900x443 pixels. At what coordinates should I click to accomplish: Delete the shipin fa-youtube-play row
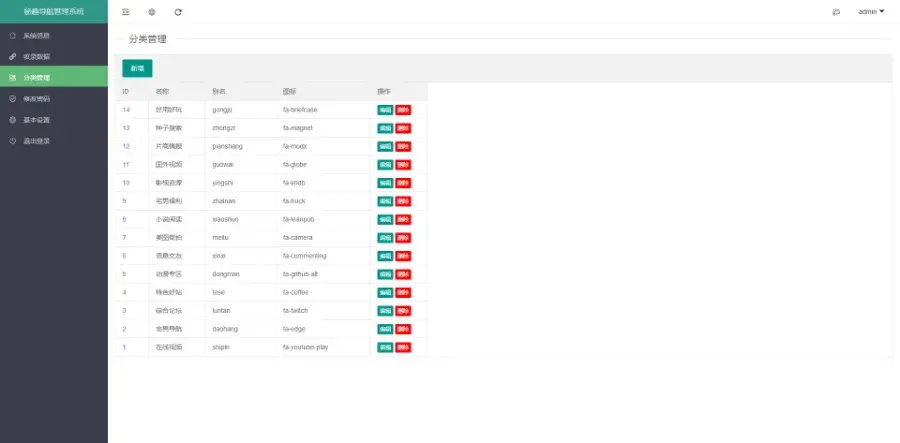[x=404, y=348]
